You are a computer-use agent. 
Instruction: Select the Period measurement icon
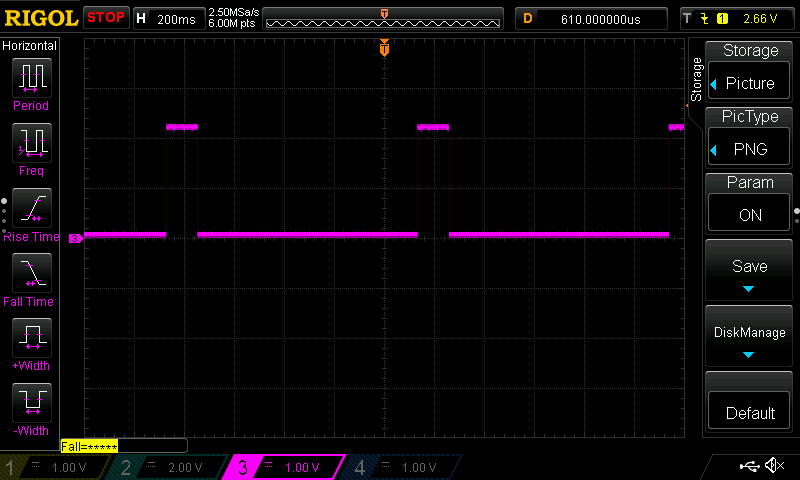32,78
